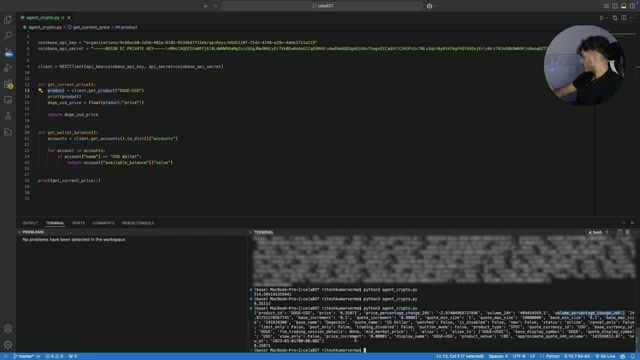Screen dimensions: 640x360
Task: Open the Copilot chat icon
Action: coord(429,6)
